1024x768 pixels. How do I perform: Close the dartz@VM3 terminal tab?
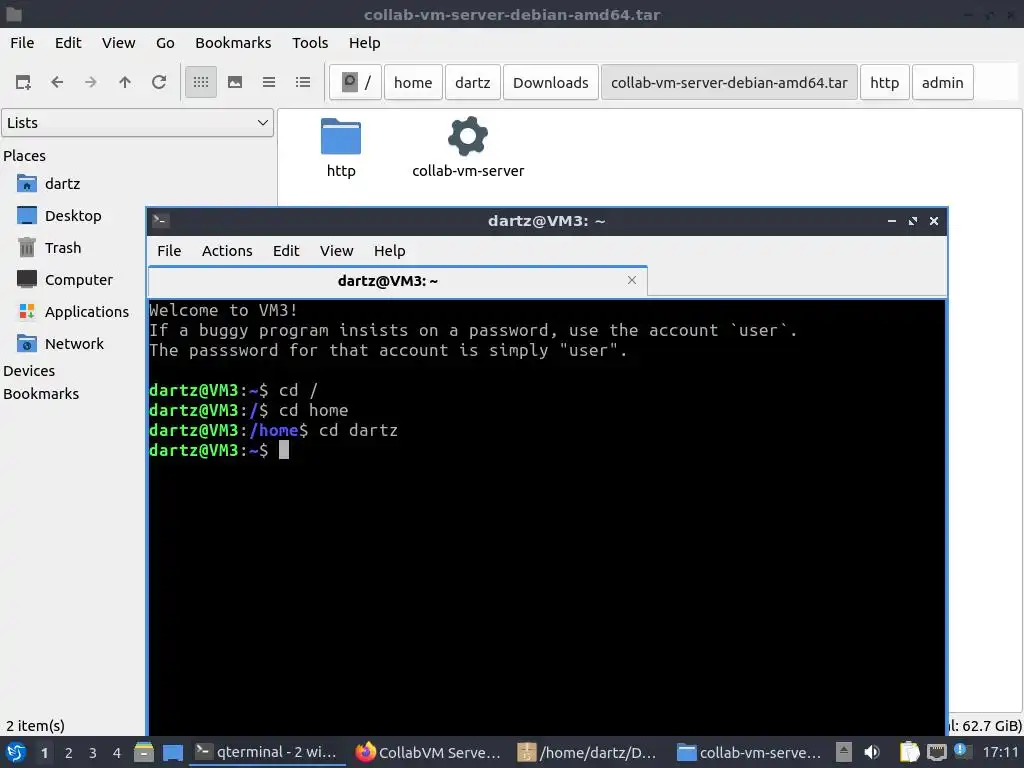(632, 280)
